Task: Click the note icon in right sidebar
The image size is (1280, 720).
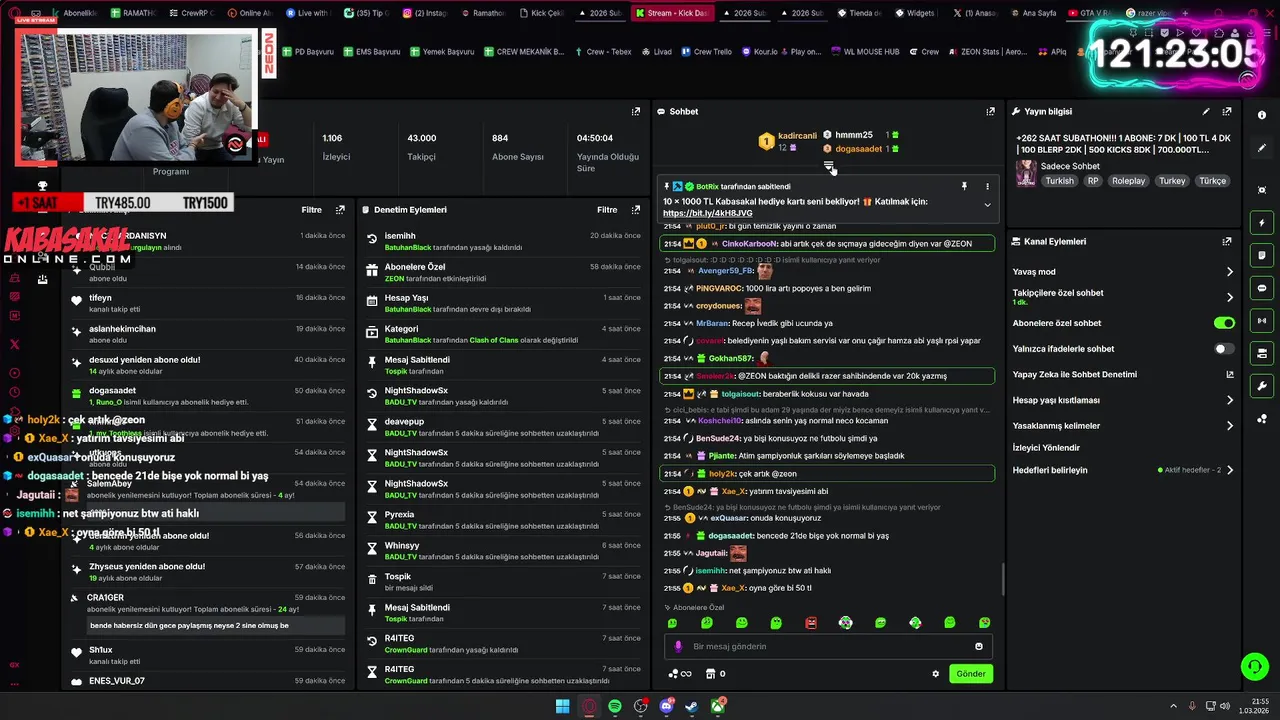Action: (1262, 256)
